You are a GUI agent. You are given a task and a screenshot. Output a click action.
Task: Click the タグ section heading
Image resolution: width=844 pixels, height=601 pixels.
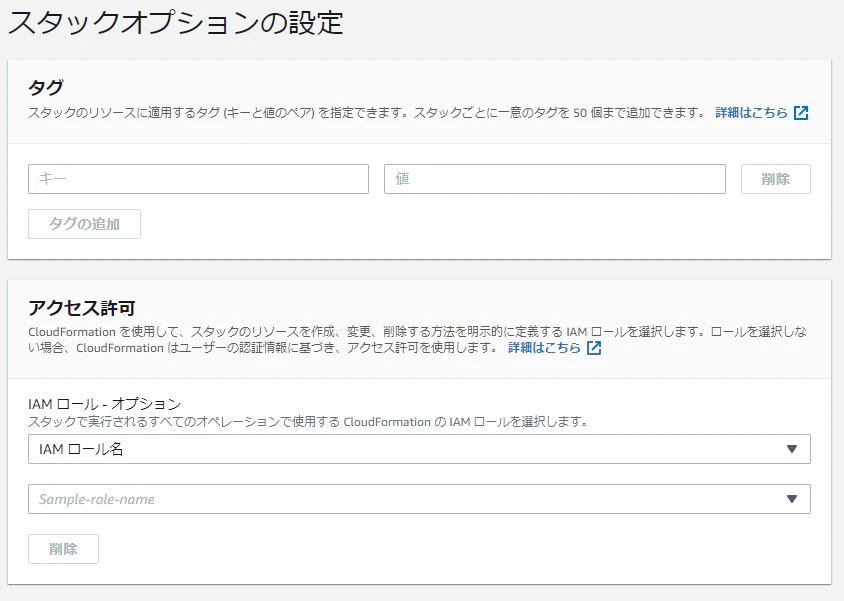point(43,87)
